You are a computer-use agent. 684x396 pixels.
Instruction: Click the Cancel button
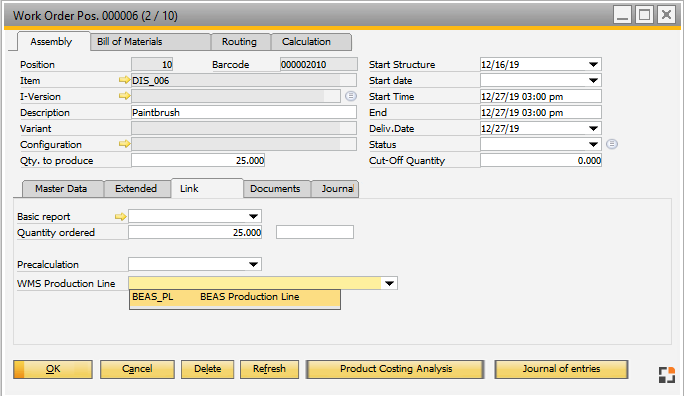(x=137, y=369)
